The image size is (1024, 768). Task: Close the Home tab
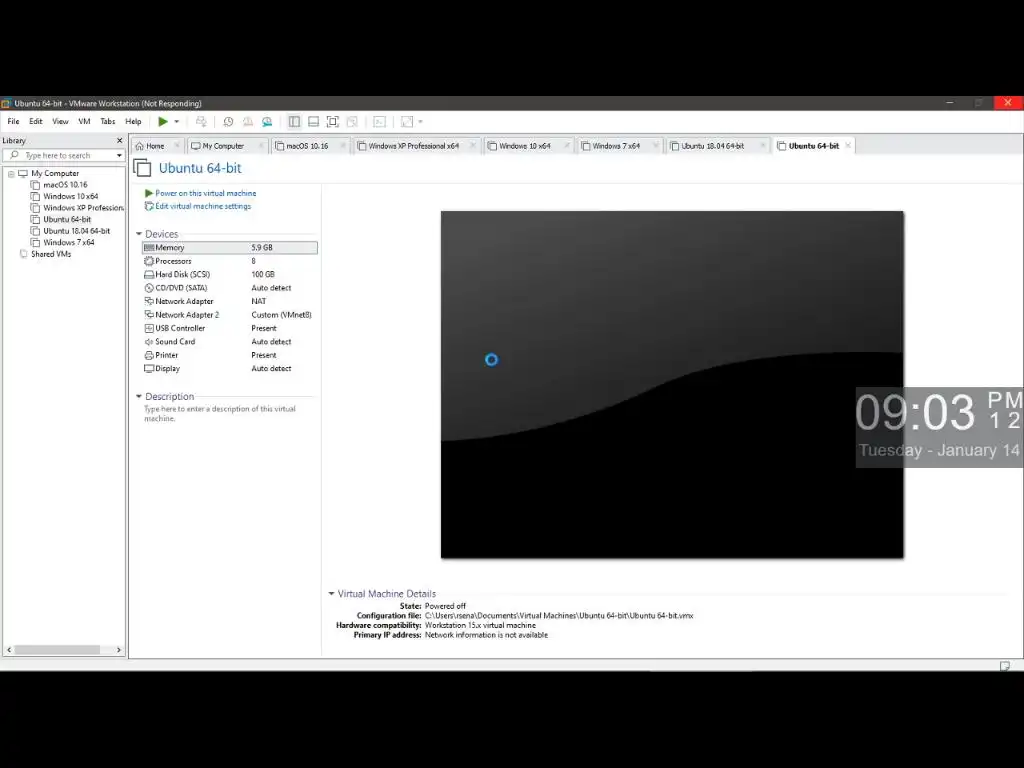coord(176,146)
